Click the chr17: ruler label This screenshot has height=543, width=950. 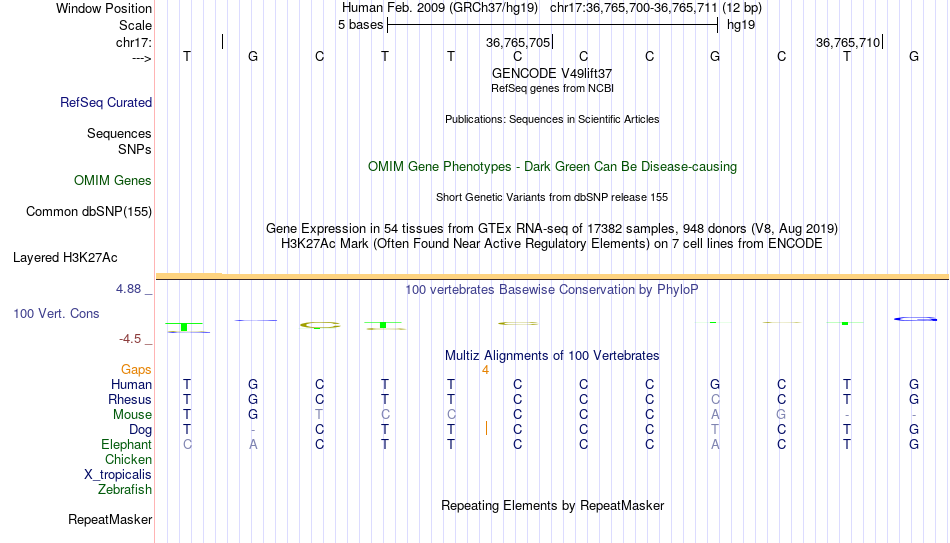[x=134, y=42]
